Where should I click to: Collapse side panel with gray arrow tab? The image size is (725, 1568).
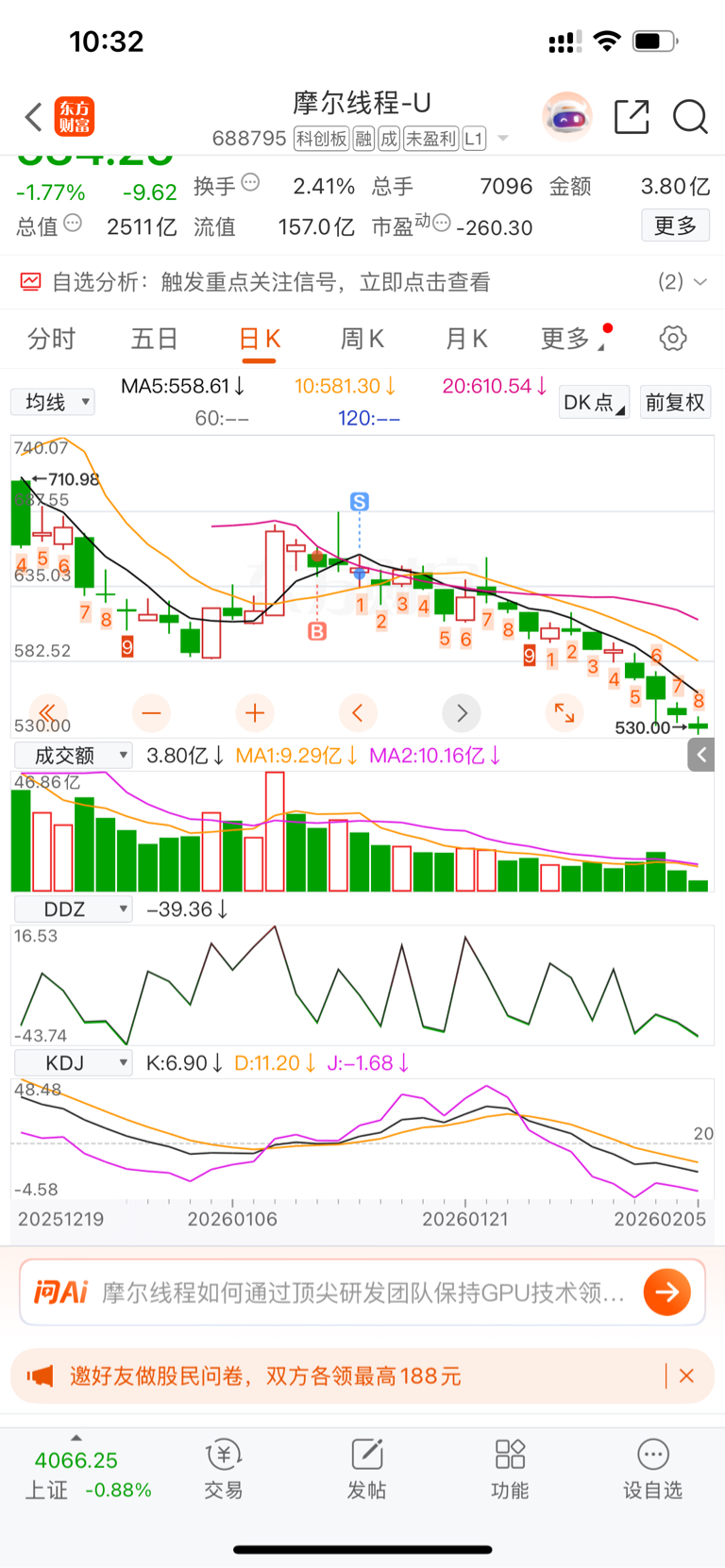pyautogui.click(x=700, y=755)
